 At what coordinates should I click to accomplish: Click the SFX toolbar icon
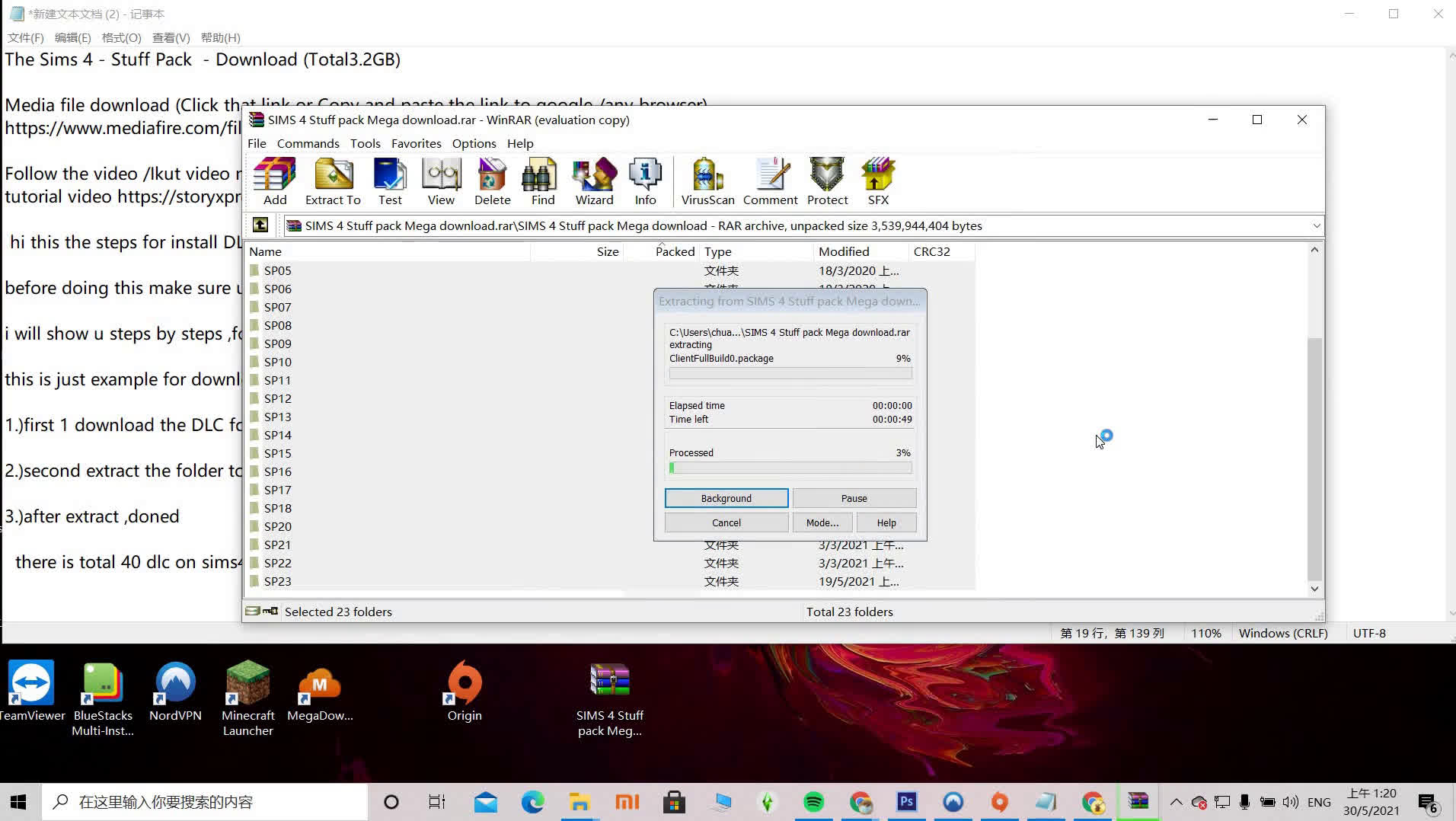pyautogui.click(x=878, y=181)
